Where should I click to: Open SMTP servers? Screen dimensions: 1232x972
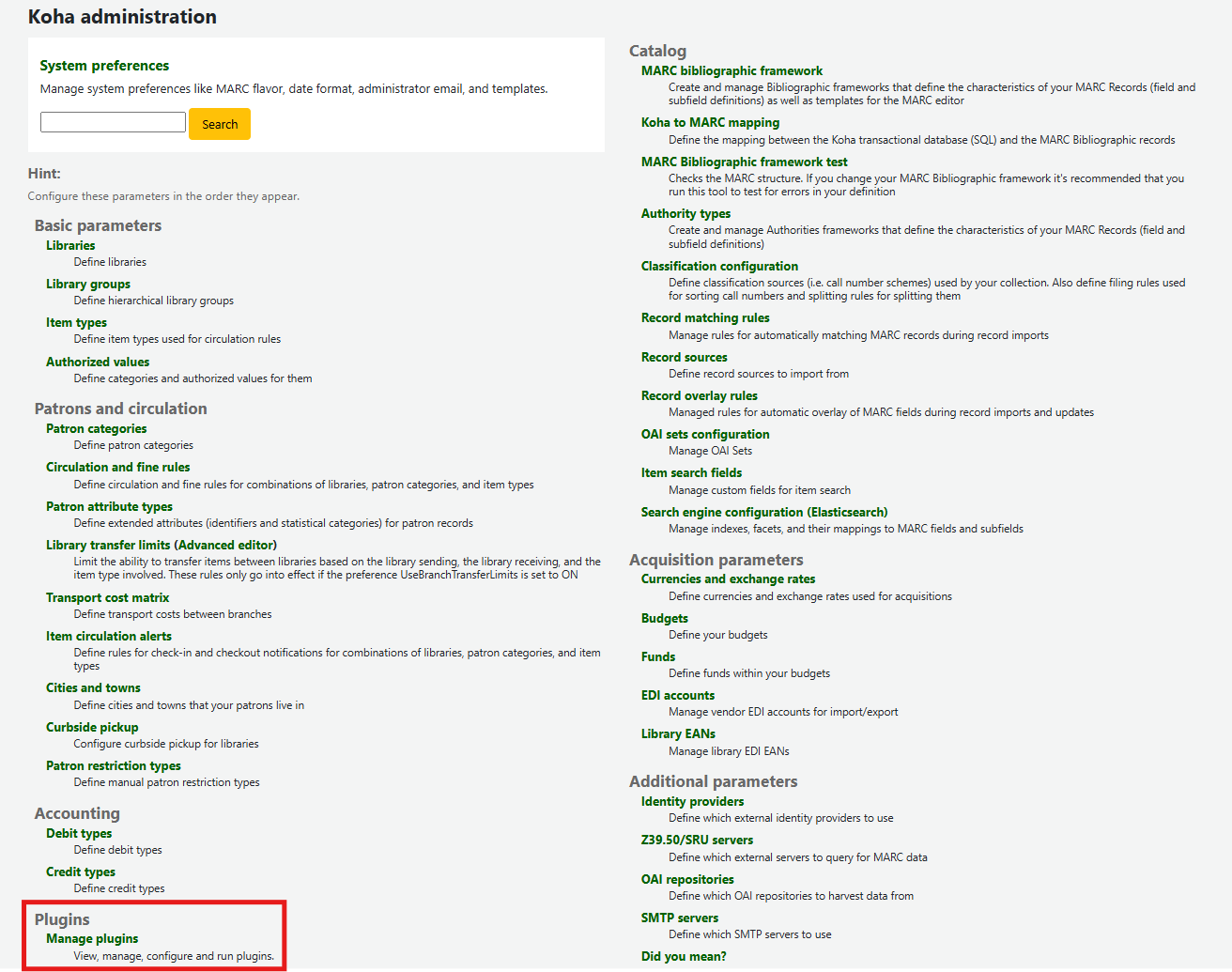[680, 918]
